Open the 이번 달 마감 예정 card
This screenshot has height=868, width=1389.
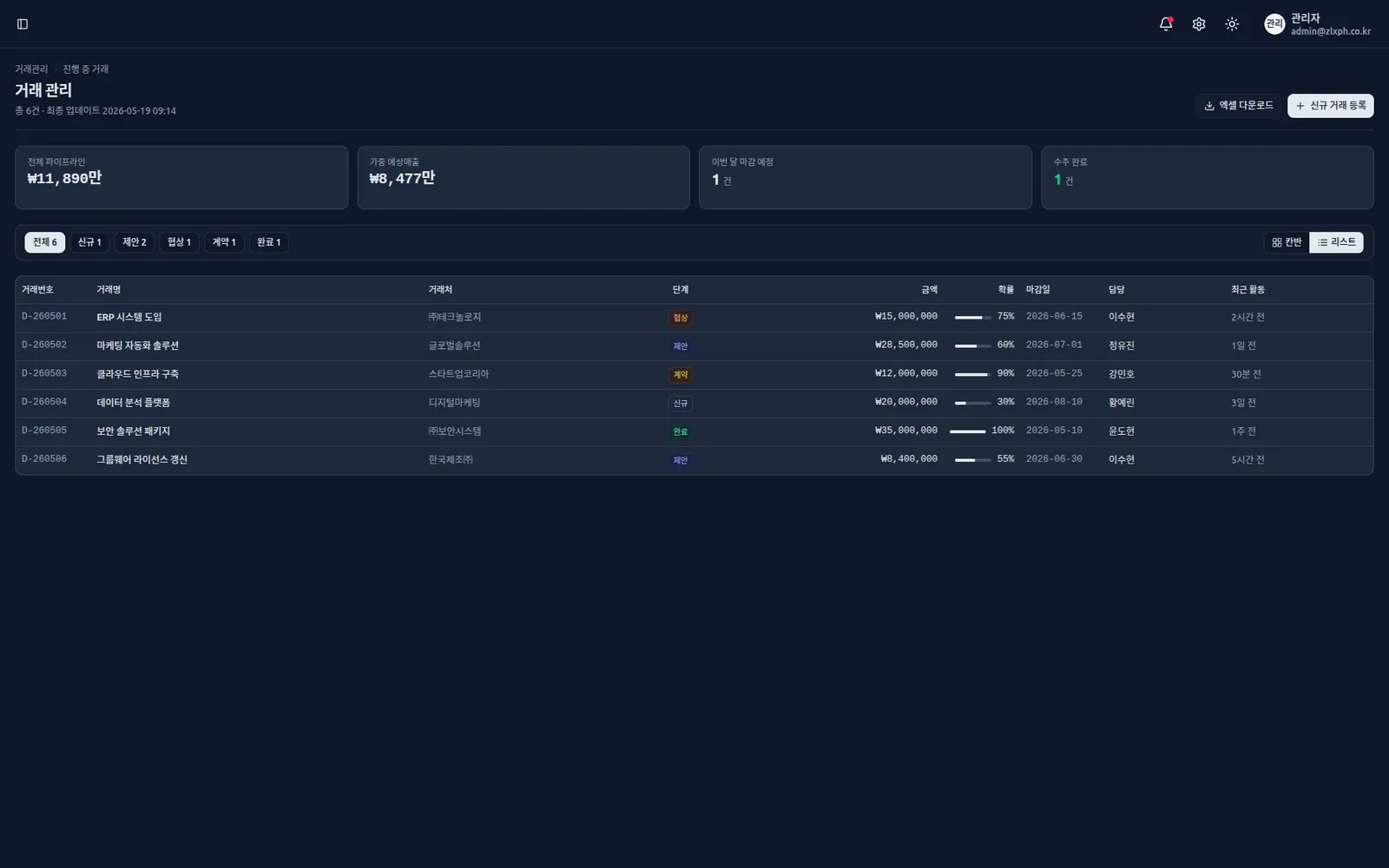[x=866, y=178]
